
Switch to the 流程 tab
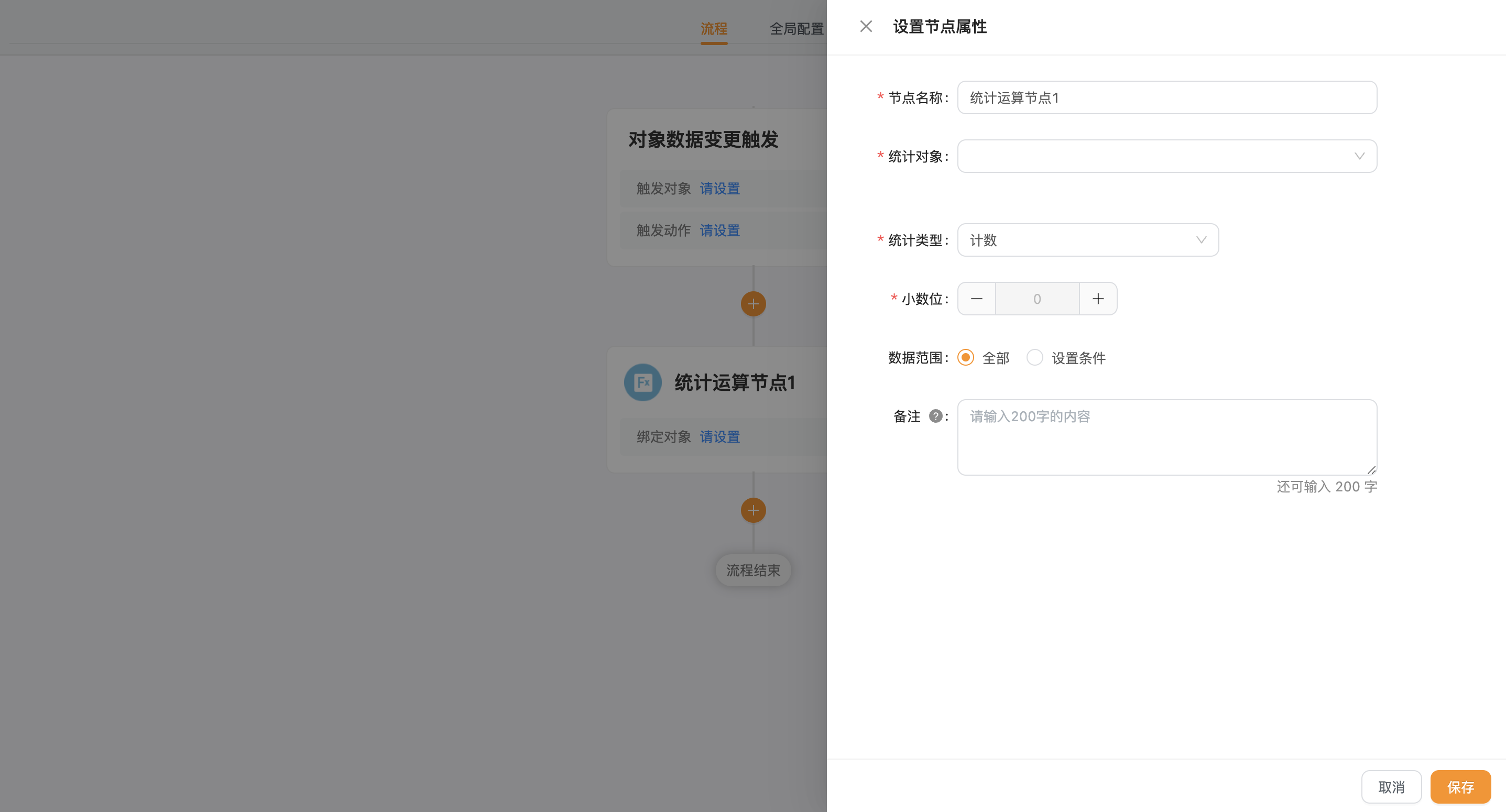point(714,29)
